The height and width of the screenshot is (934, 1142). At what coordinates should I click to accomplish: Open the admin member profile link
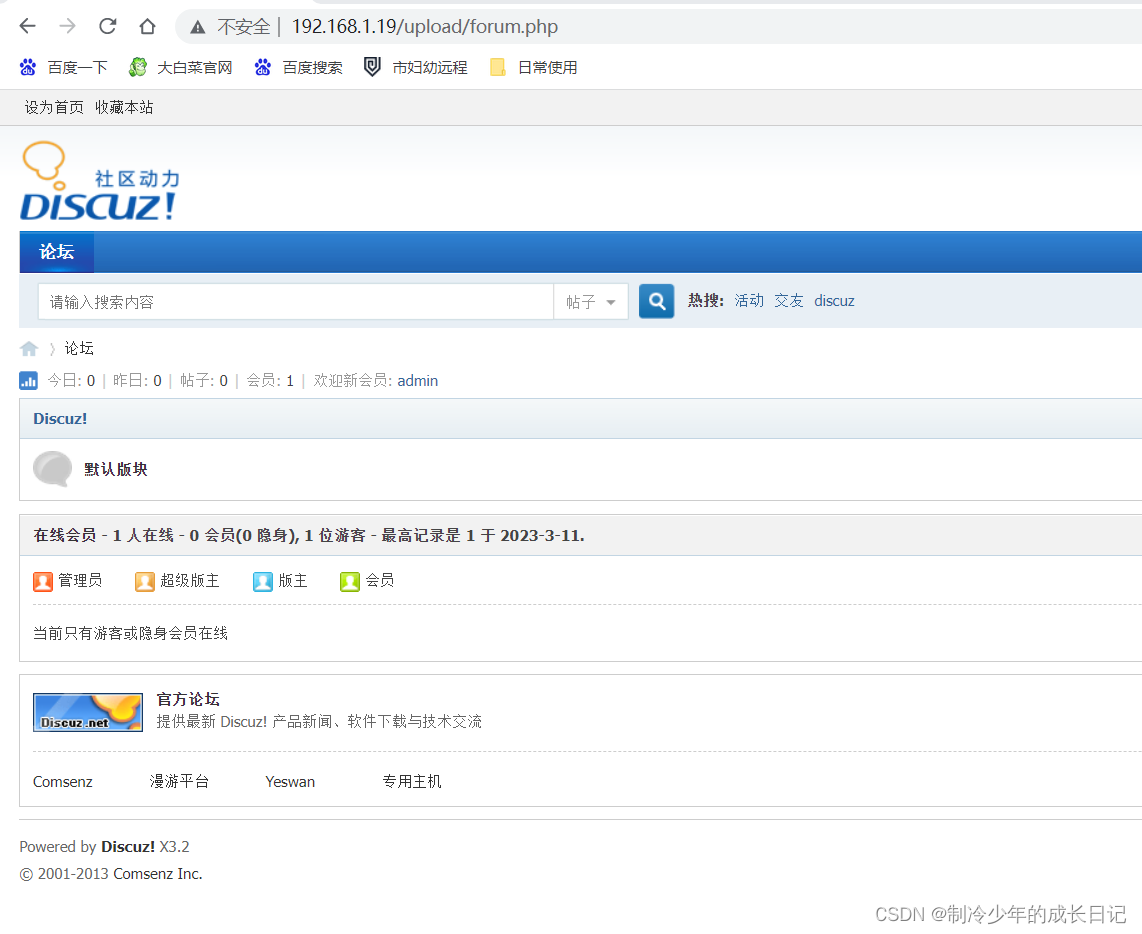click(x=417, y=380)
